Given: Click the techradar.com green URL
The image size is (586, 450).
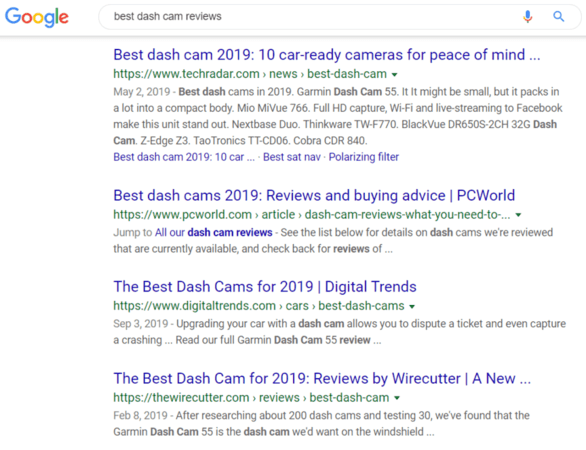Looking at the screenshot, I should tap(250, 74).
